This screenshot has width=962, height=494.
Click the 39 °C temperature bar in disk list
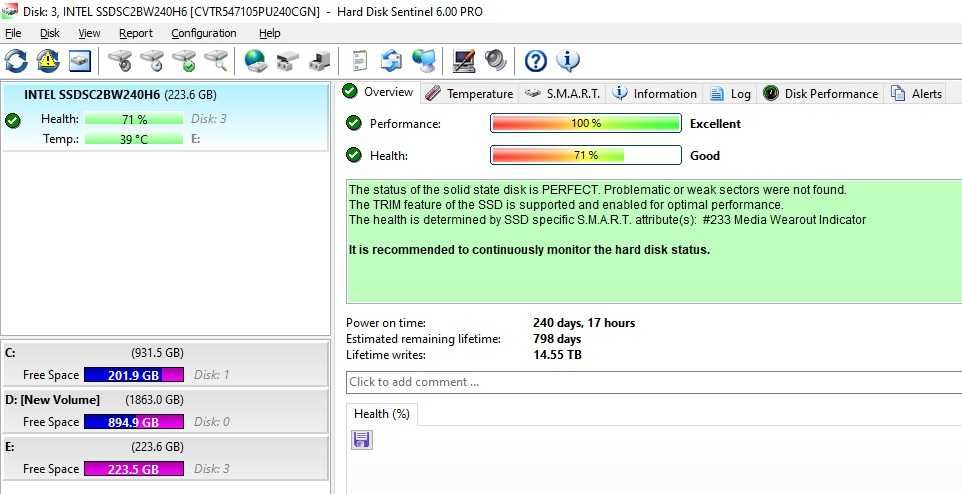pyautogui.click(x=134, y=139)
